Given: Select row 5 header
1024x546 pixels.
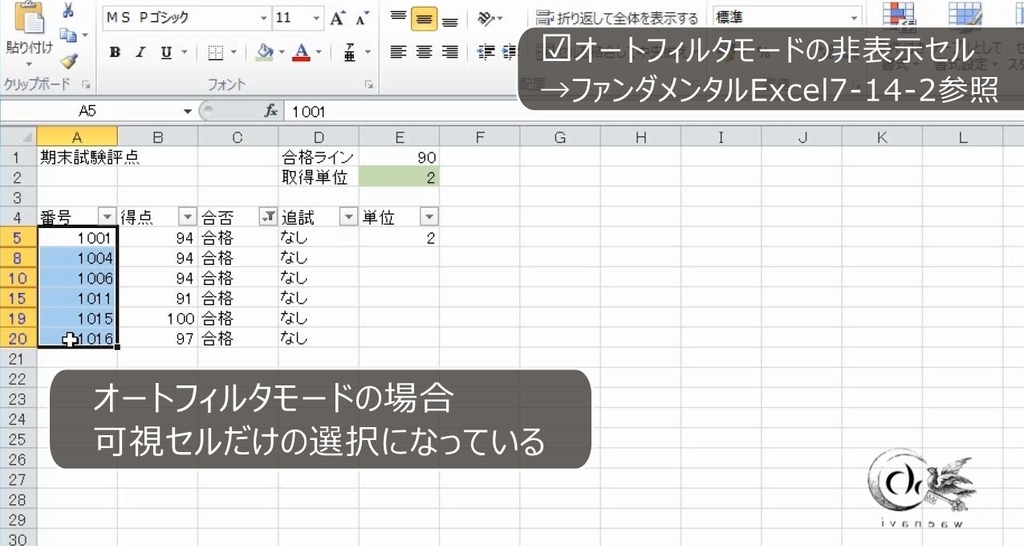Looking at the screenshot, I should pos(18,238).
